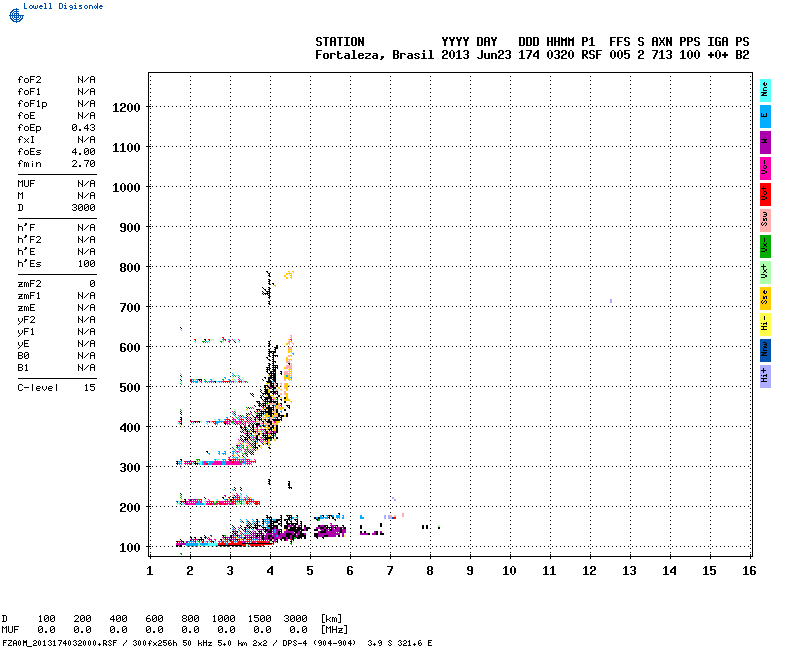Choose the light green Vx+ legend swatch

tap(765, 272)
